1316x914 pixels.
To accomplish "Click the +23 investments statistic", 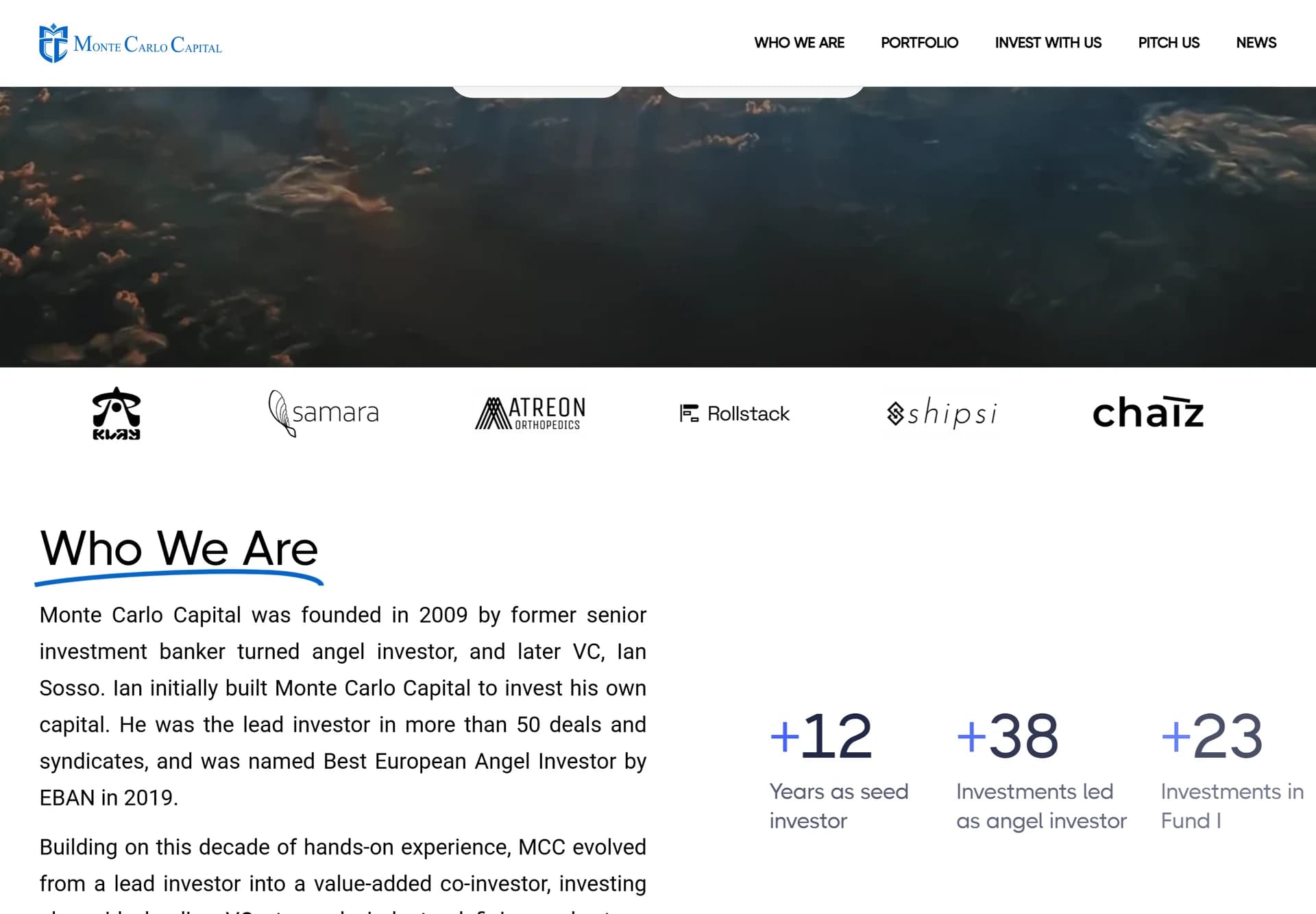I will click(x=1212, y=736).
